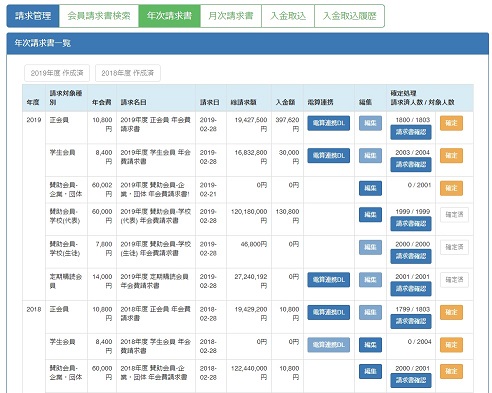Screen dimensions: 492x393
Task: Edit the 2019 正会員 invoice row
Action: [370, 123]
